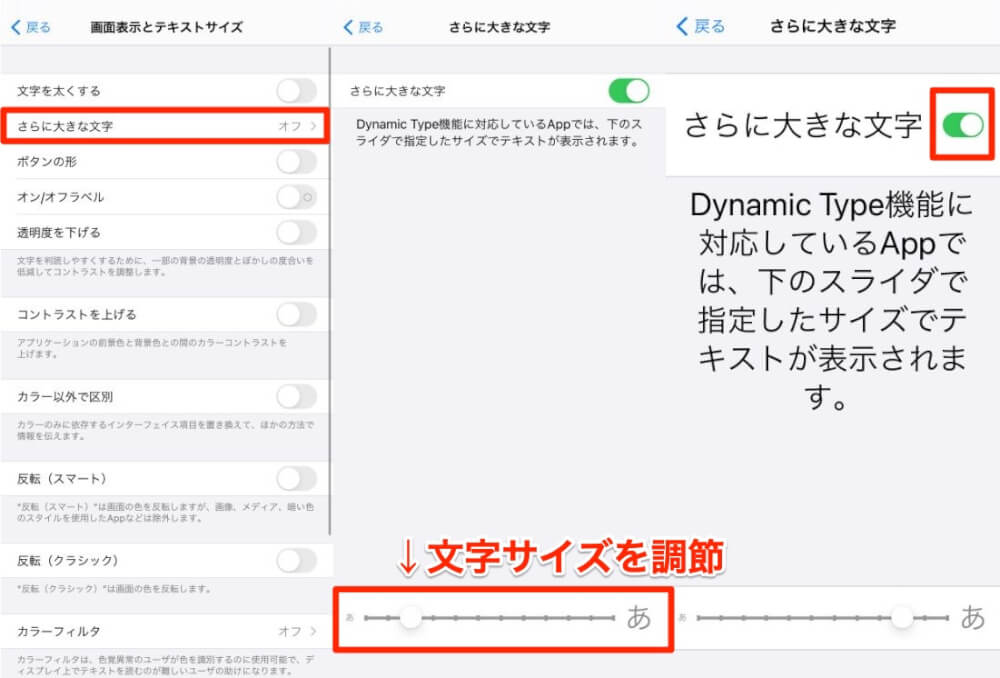
Task: Enable the コントラストを上げる switch
Action: pos(296,312)
